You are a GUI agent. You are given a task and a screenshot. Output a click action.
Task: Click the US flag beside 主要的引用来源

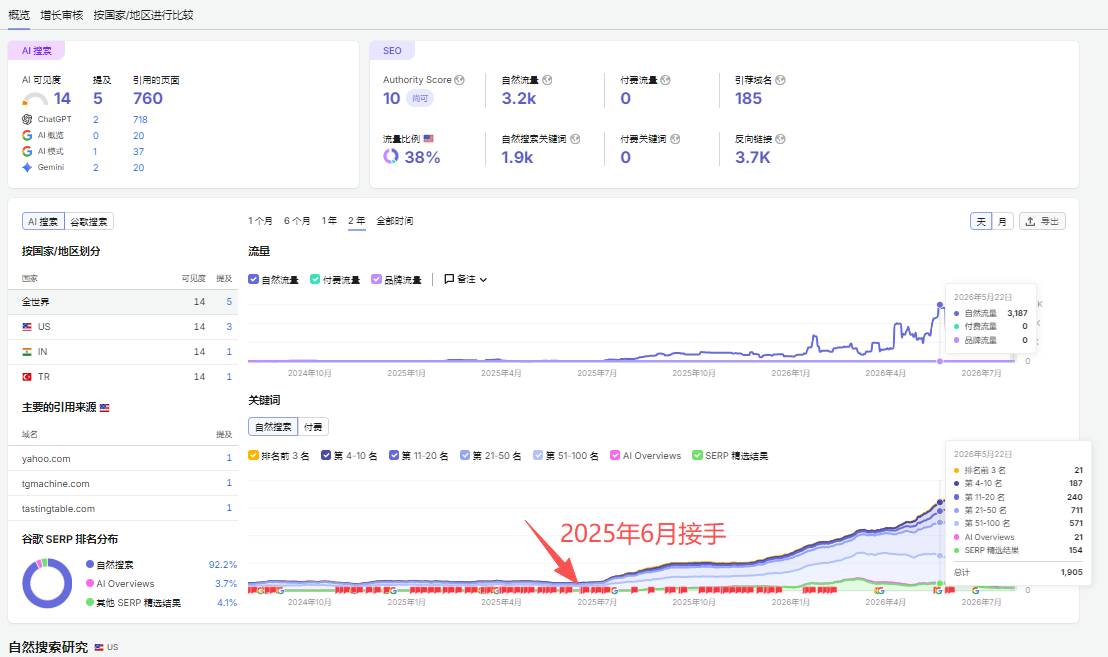coord(105,408)
